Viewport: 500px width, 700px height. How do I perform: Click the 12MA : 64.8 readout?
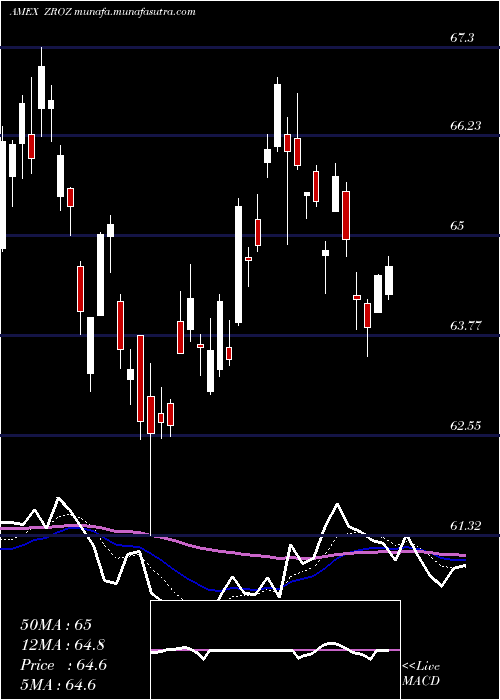point(63,645)
